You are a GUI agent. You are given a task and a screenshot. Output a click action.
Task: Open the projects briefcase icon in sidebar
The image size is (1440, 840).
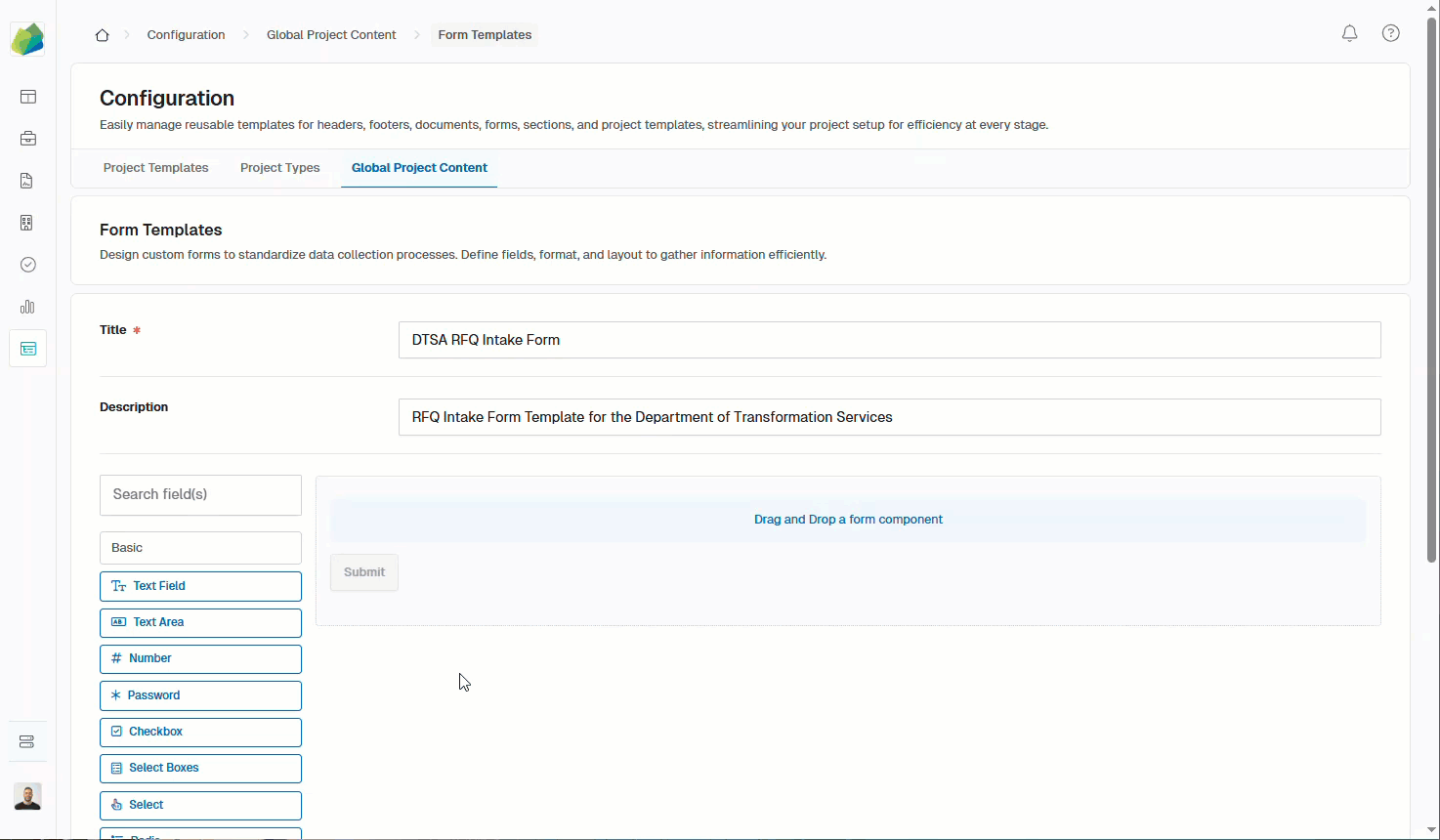[x=27, y=138]
